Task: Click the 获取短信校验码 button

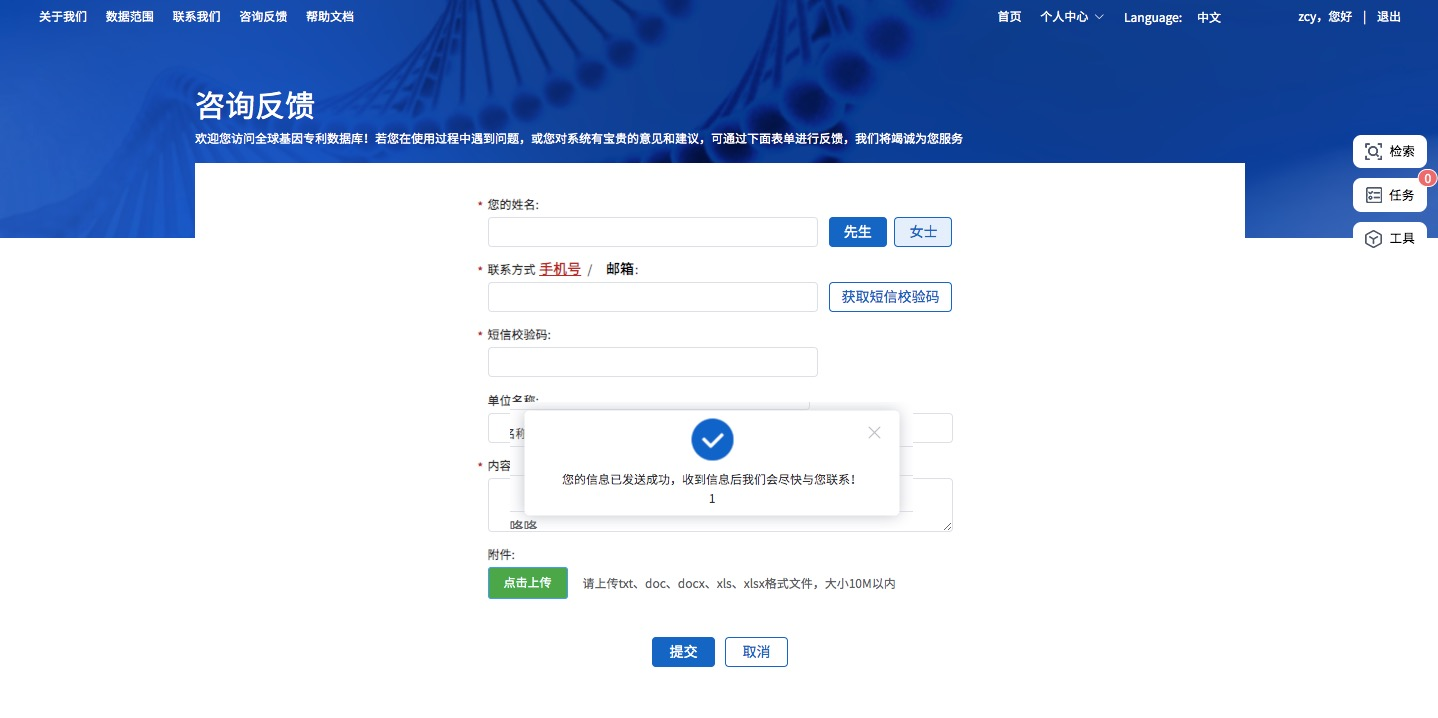Action: pos(890,297)
